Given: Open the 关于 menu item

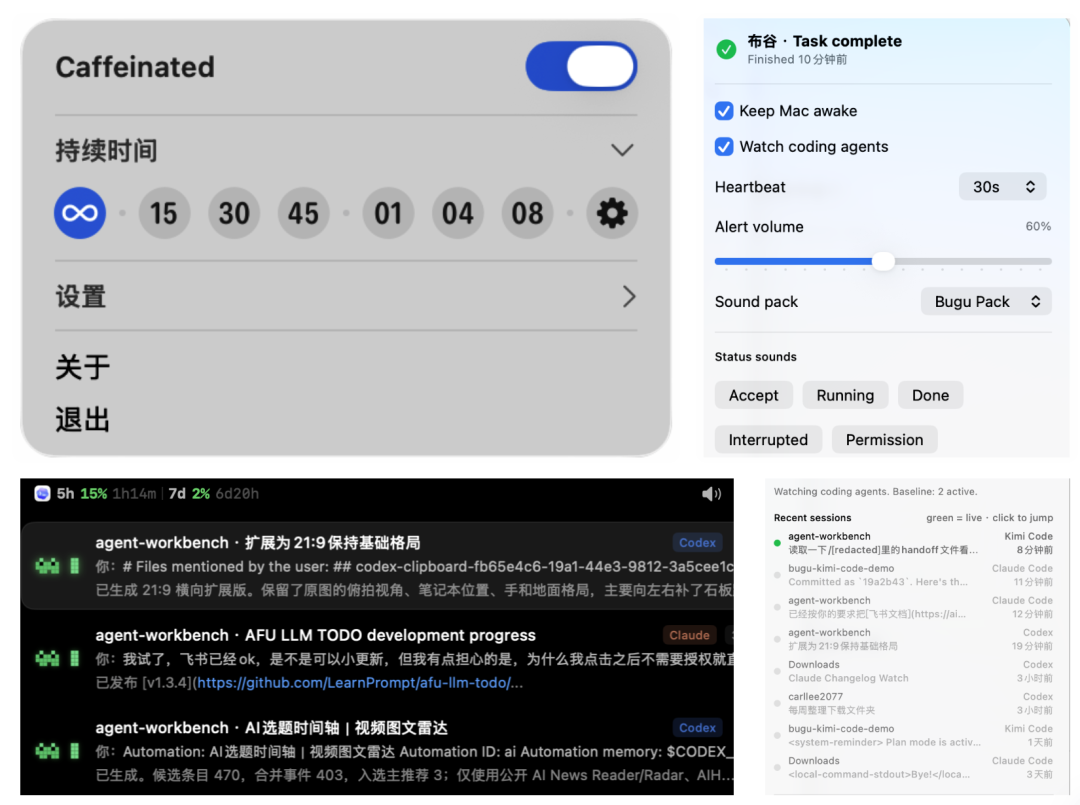Looking at the screenshot, I should [x=83, y=367].
